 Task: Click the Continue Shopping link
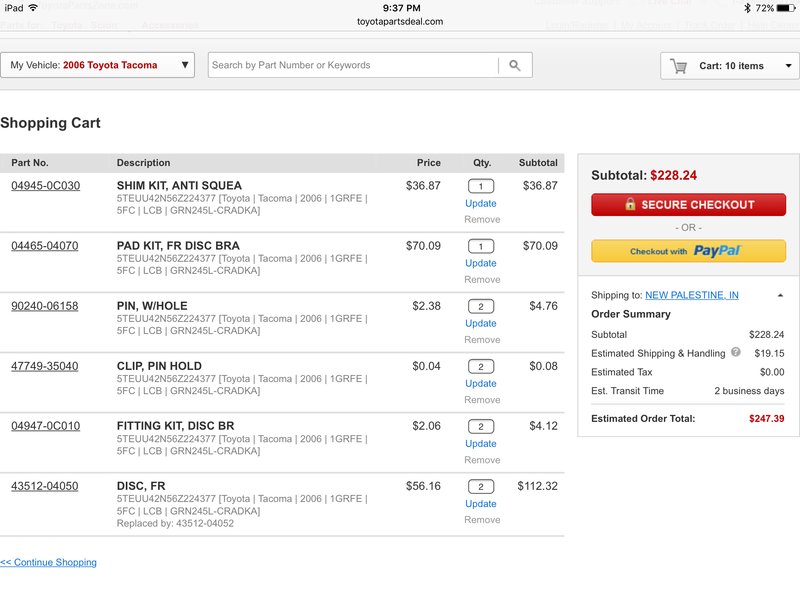(48, 562)
